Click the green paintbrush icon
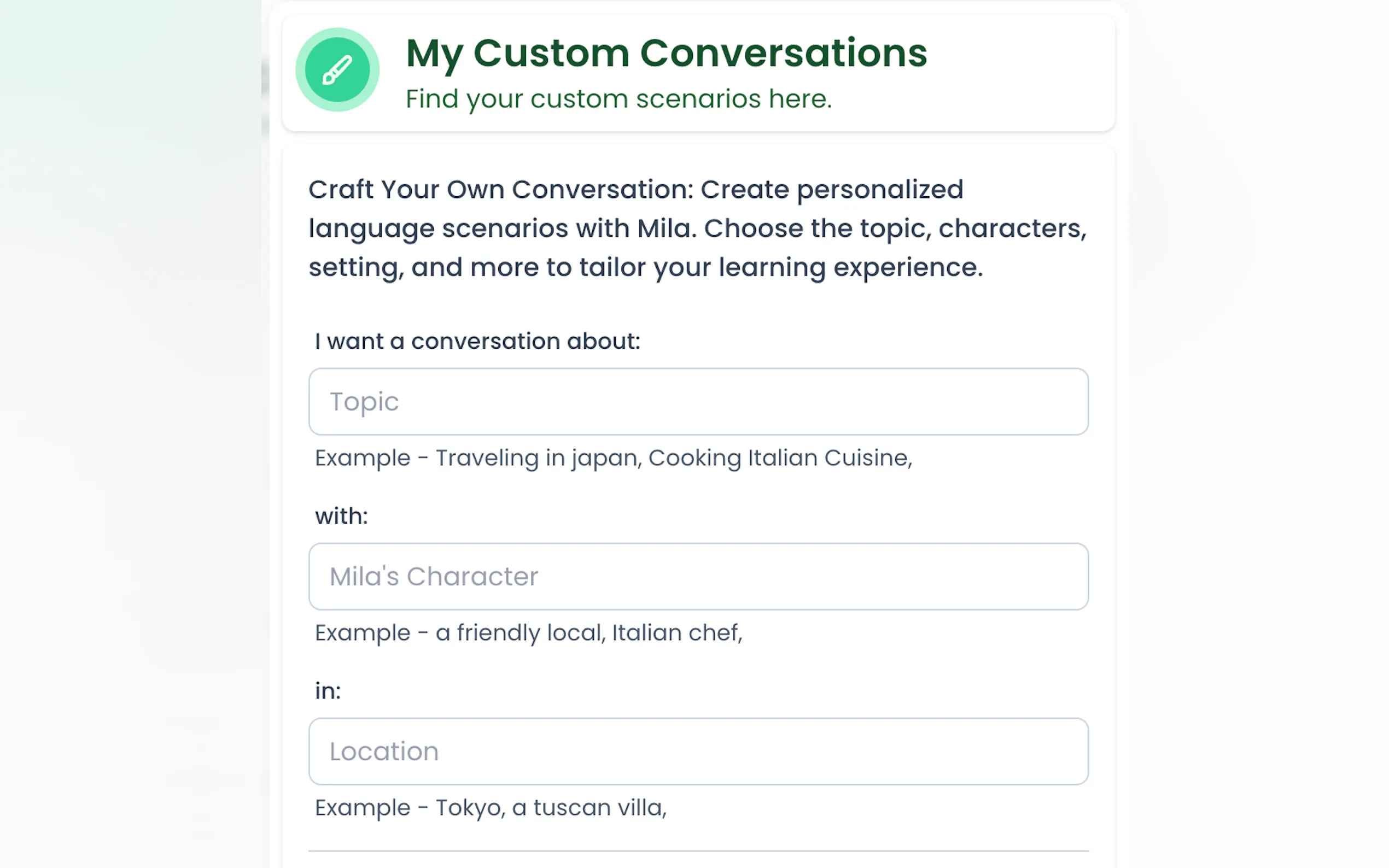This screenshot has height=868, width=1389. (337, 70)
